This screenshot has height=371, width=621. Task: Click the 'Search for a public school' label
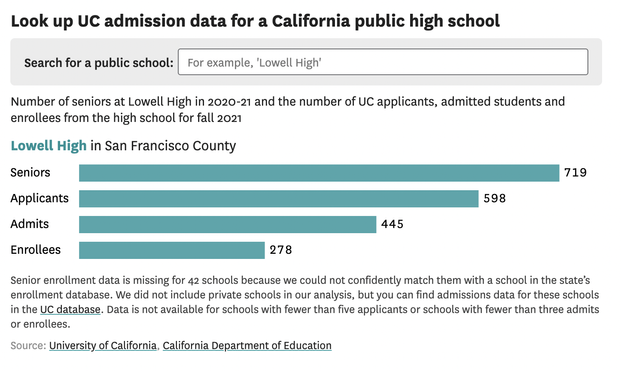point(99,63)
